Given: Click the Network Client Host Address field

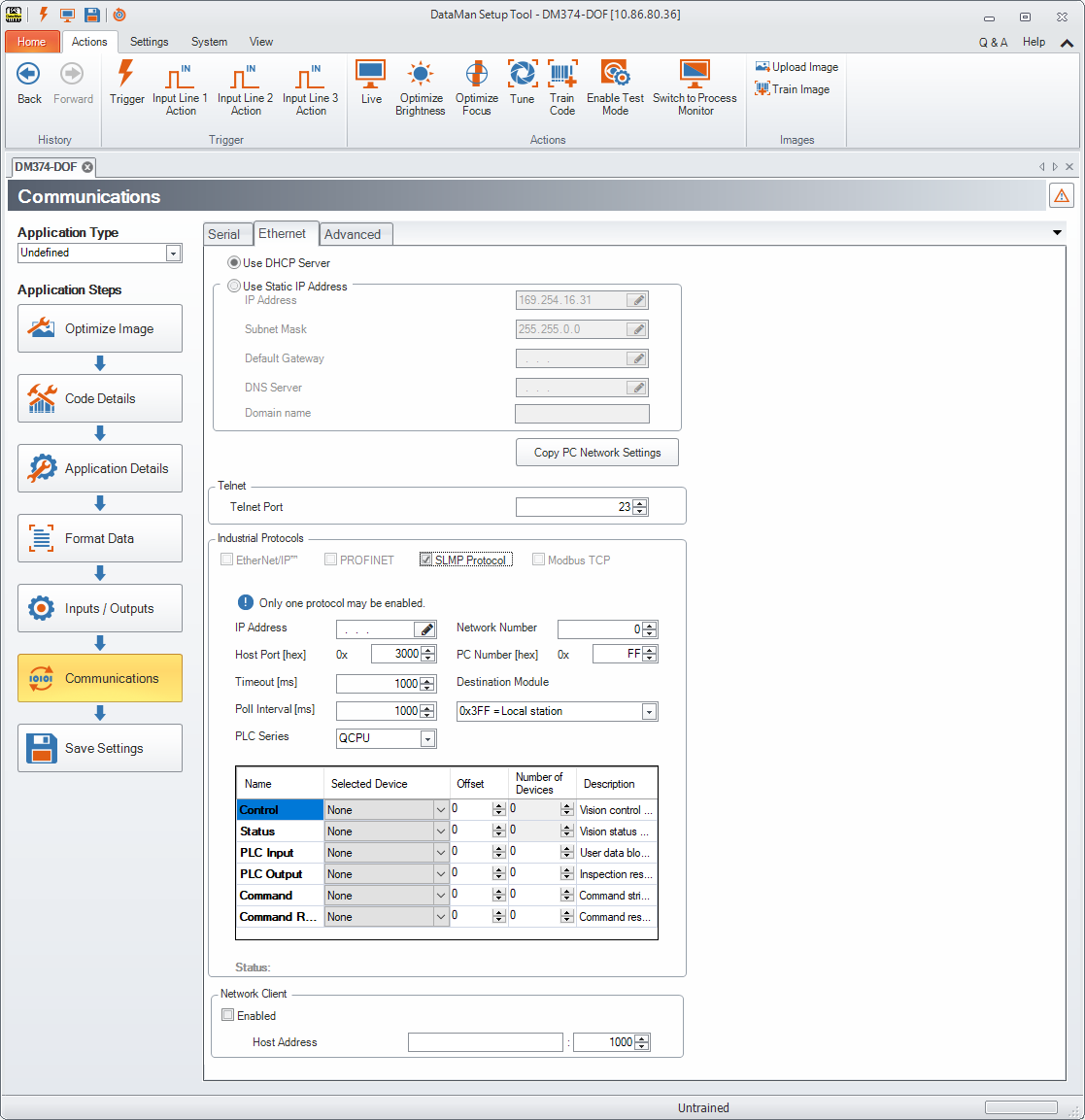Looking at the screenshot, I should click(x=485, y=1042).
